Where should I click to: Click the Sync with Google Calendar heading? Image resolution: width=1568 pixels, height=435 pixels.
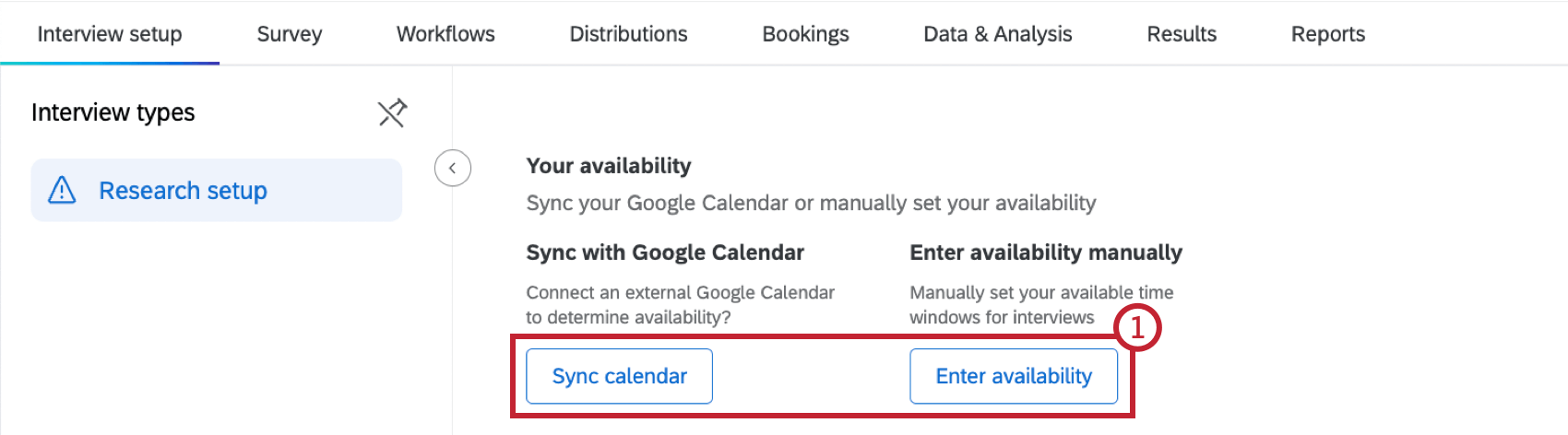665,253
